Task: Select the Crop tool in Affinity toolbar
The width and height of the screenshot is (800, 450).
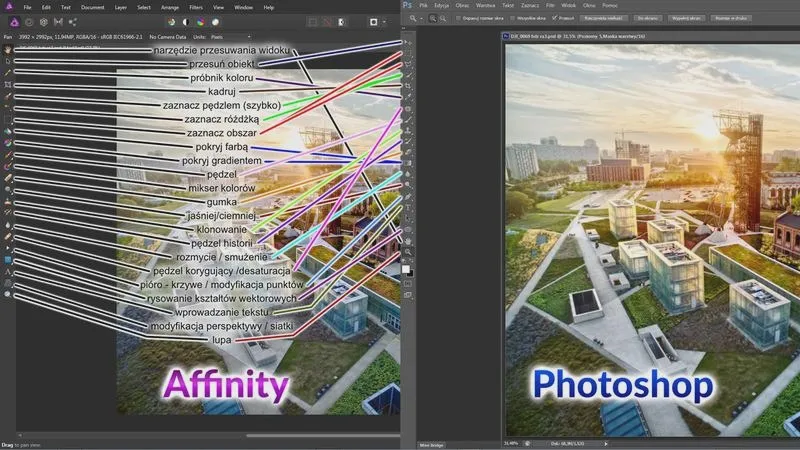Action: click(x=8, y=86)
